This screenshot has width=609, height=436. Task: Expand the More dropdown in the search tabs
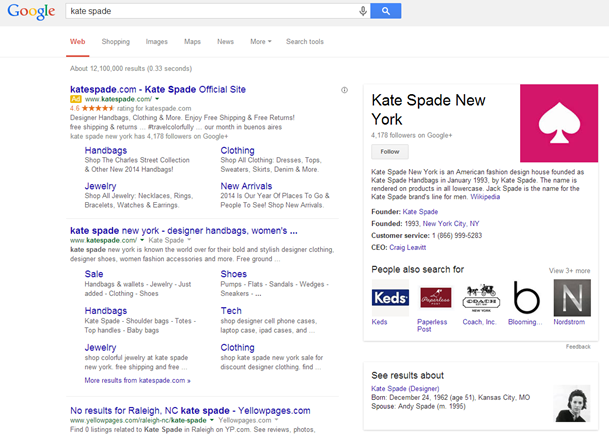(260, 42)
